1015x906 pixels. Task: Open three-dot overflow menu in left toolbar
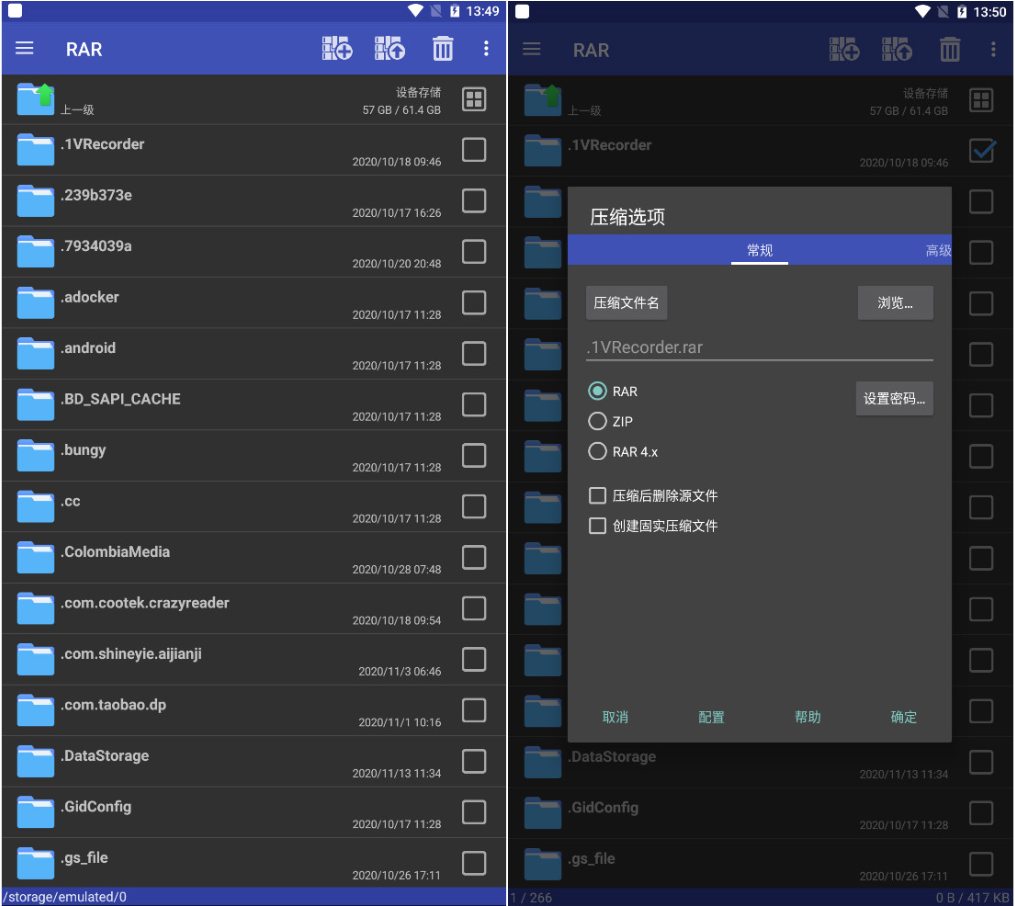click(486, 49)
